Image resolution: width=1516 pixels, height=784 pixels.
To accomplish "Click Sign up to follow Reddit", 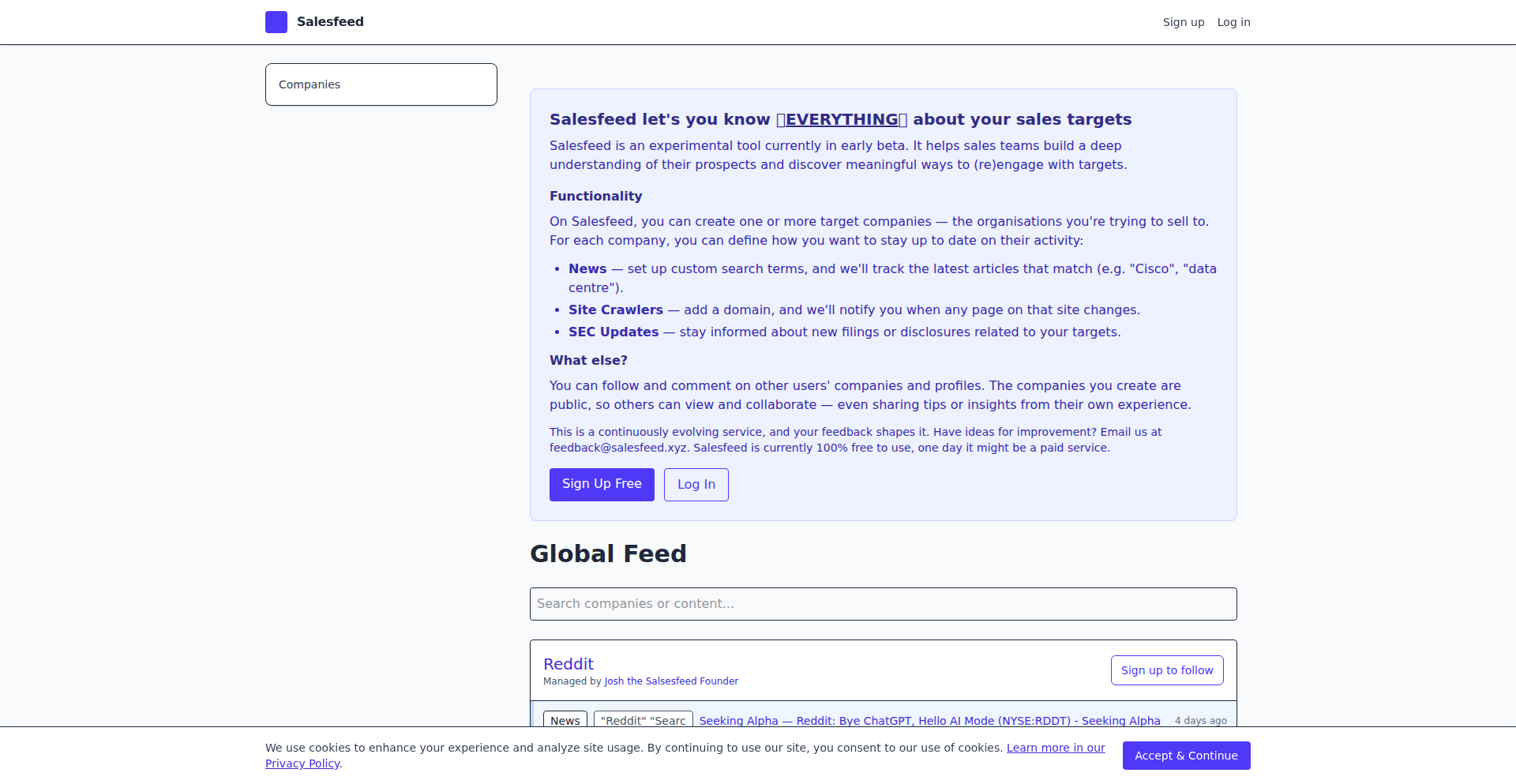I will pyautogui.click(x=1166, y=670).
